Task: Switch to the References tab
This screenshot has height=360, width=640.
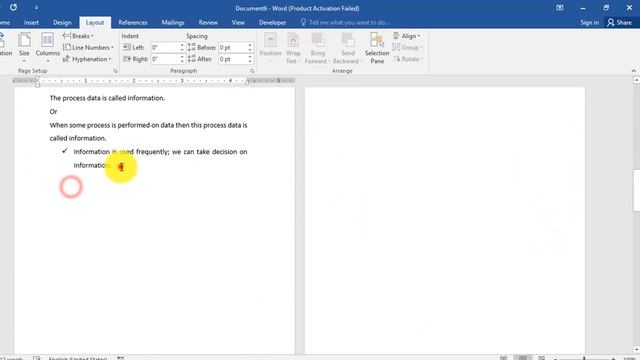Action: click(133, 22)
